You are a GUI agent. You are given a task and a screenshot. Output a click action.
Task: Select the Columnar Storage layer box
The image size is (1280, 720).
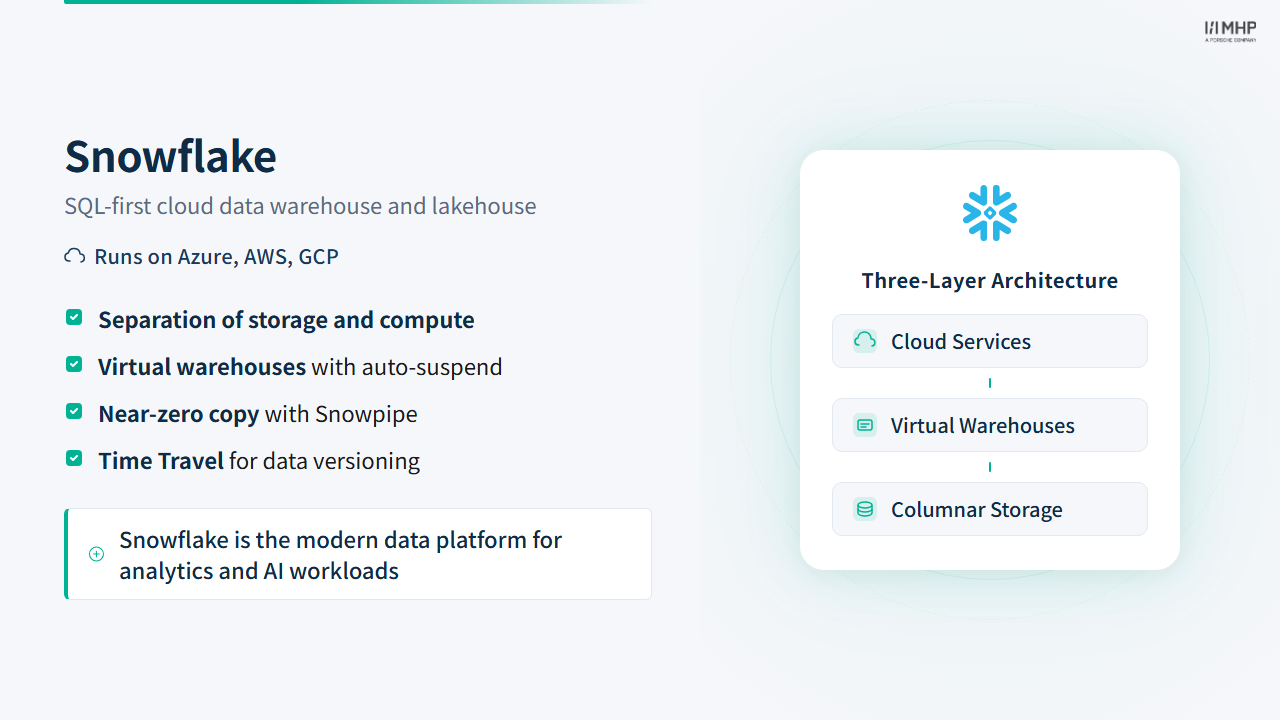tap(990, 509)
